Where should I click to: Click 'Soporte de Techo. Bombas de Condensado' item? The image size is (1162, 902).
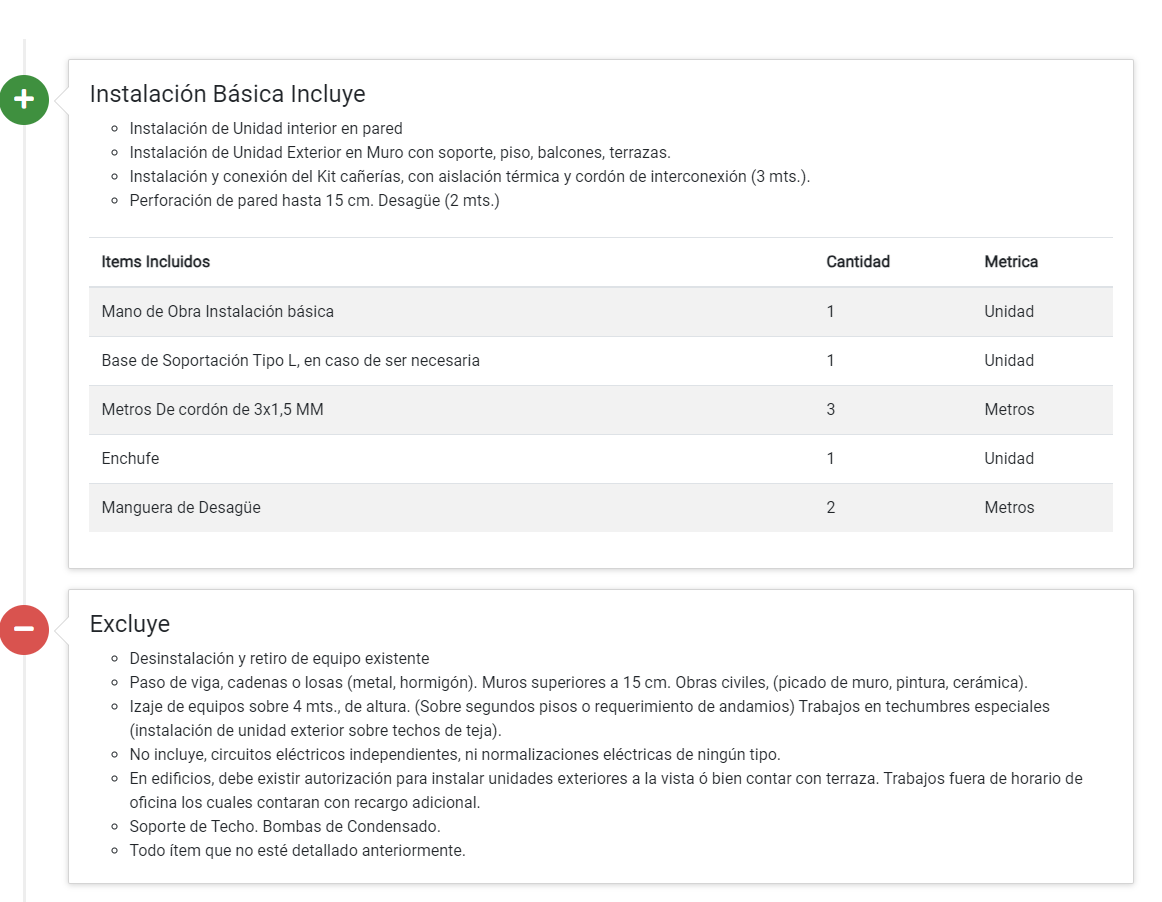pos(285,827)
